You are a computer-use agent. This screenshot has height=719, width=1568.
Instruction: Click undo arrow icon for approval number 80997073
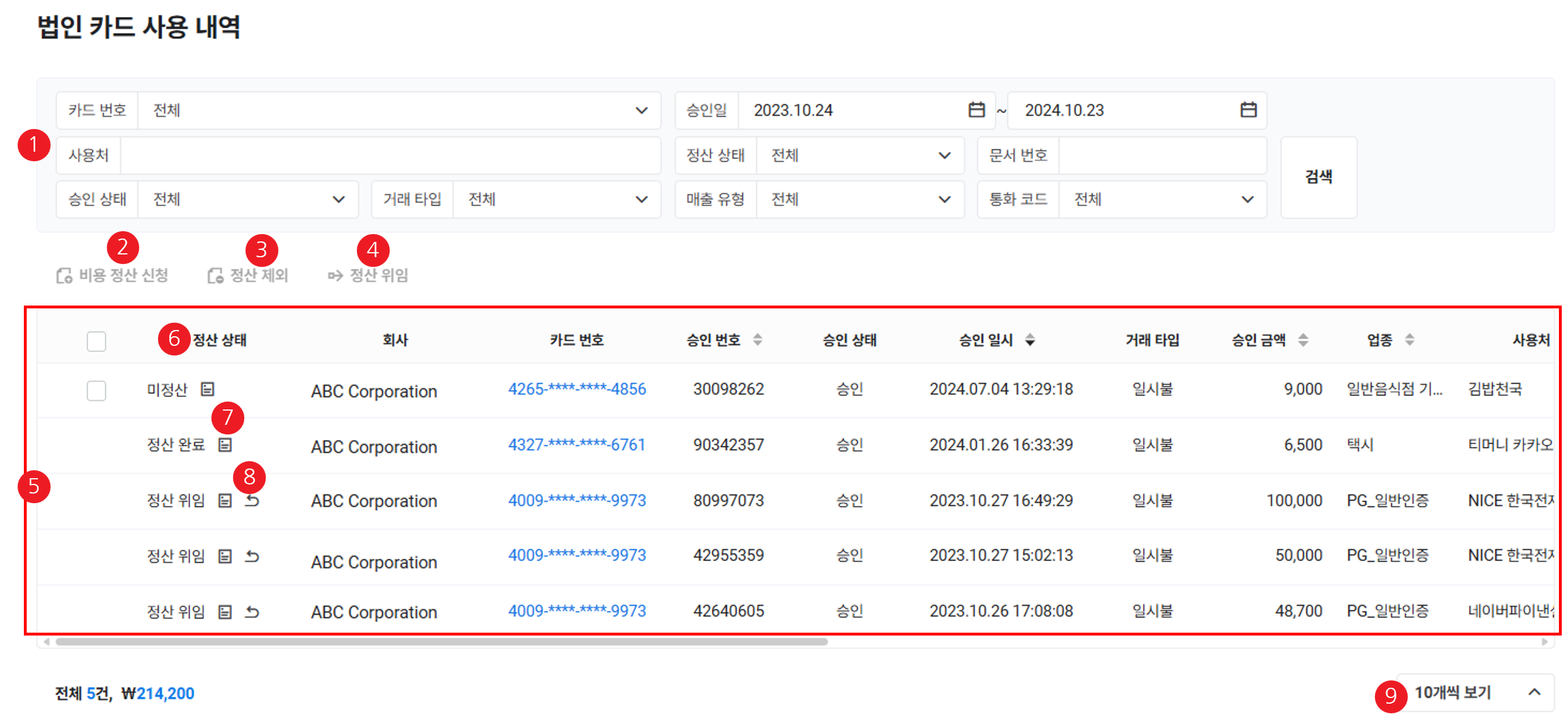[x=252, y=500]
